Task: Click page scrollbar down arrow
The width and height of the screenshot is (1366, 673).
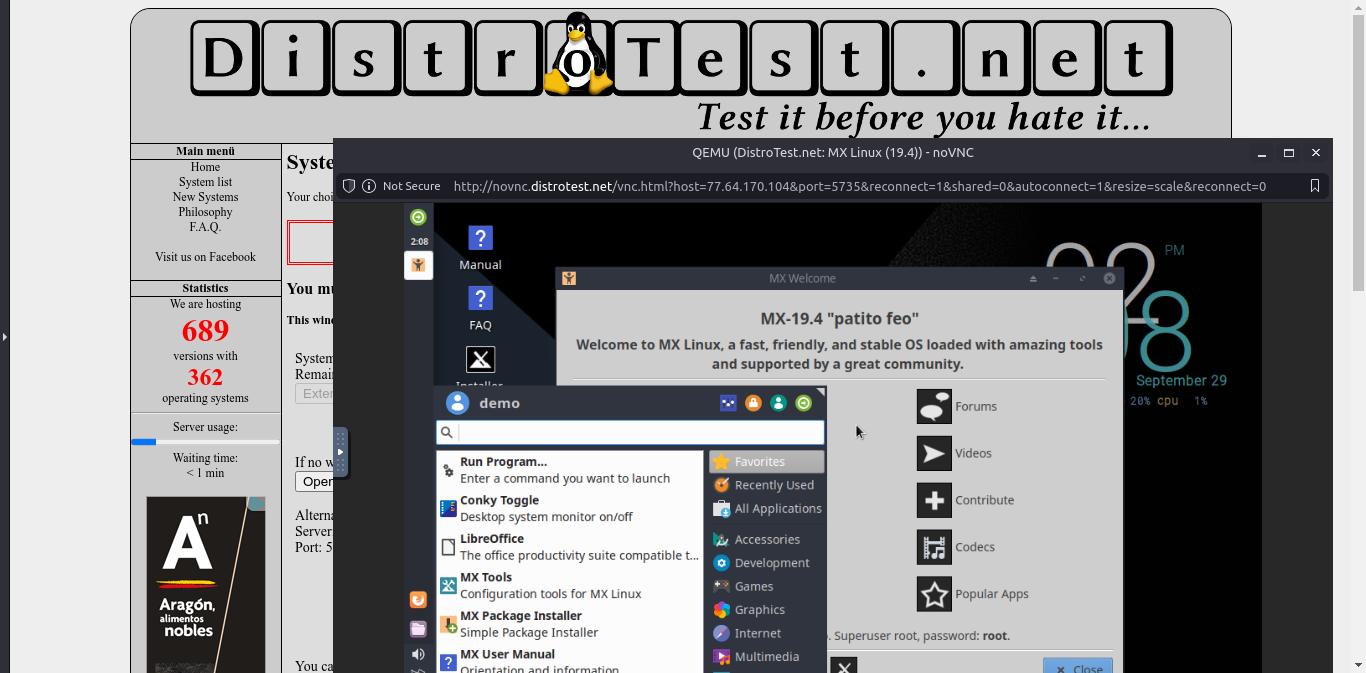Action: [1358, 665]
